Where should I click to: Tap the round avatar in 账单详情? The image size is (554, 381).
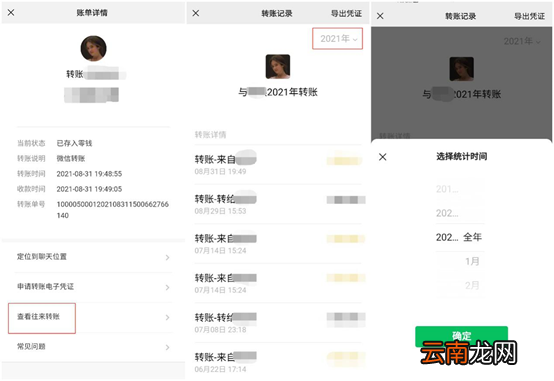pyautogui.click(x=93, y=48)
